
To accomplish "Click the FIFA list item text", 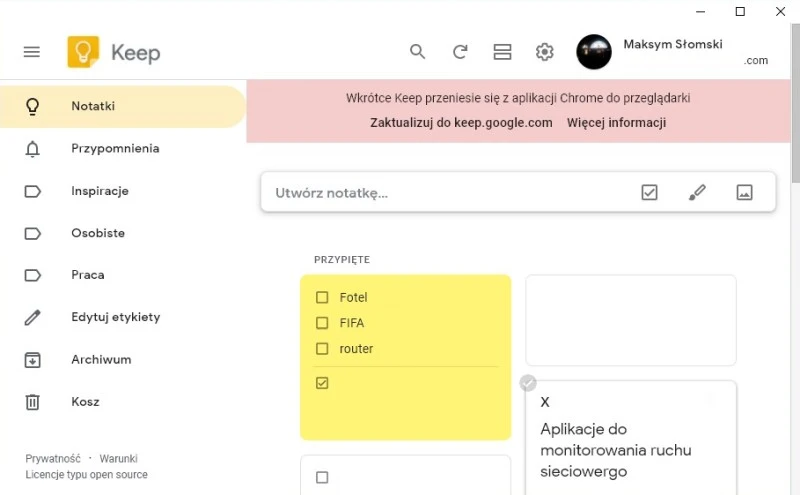I will pyautogui.click(x=352, y=323).
